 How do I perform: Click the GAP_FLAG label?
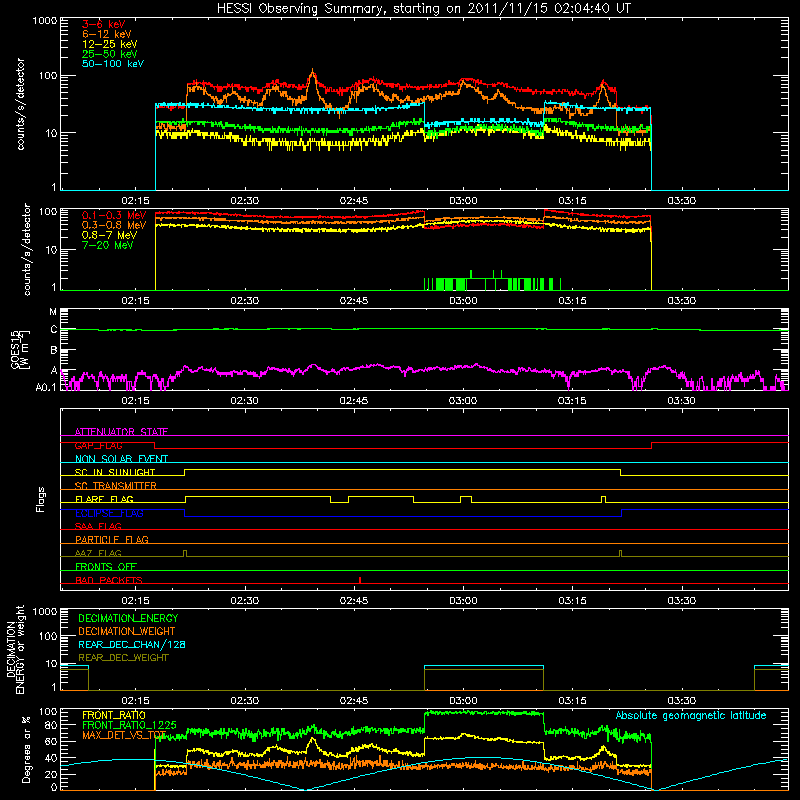98,445
